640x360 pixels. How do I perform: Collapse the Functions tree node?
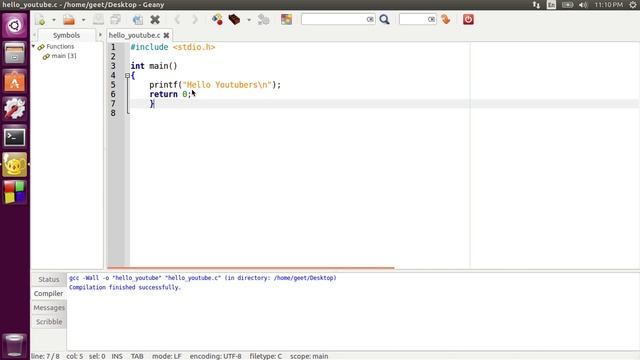[34, 47]
